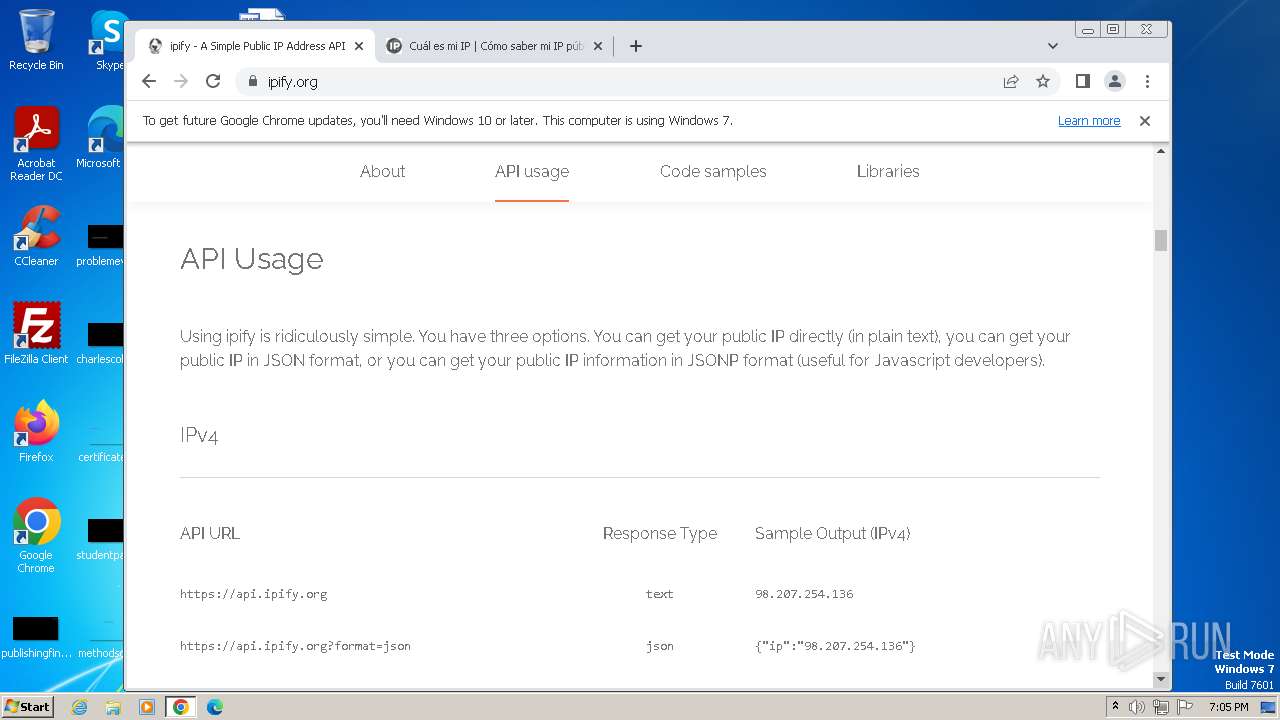
Task: Open Chrome profile avatar menu
Action: coord(1115,82)
